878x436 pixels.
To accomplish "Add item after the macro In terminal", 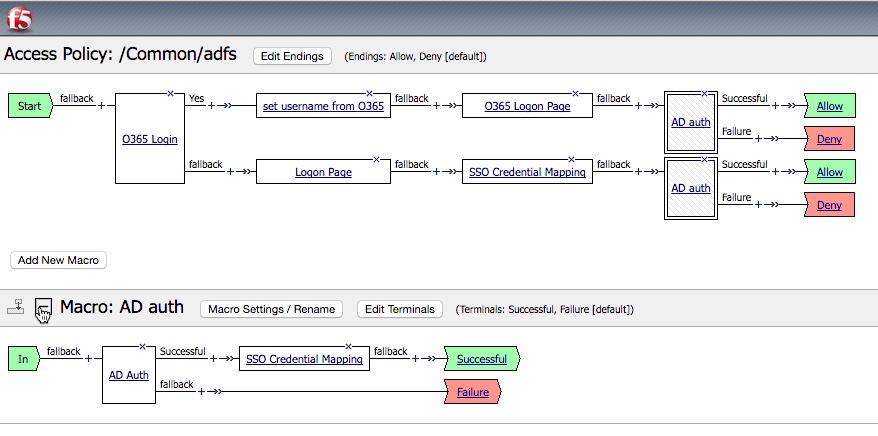I will 88,359.
